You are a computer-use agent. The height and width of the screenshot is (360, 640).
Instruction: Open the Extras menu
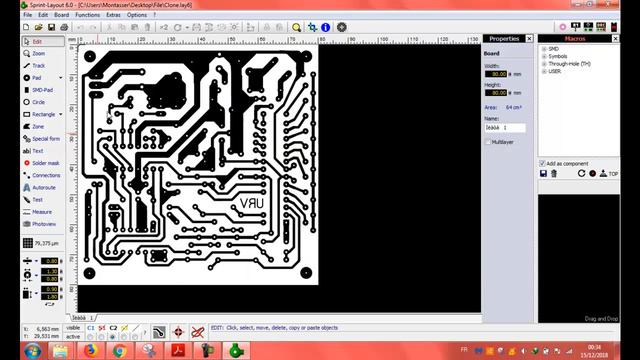point(113,15)
